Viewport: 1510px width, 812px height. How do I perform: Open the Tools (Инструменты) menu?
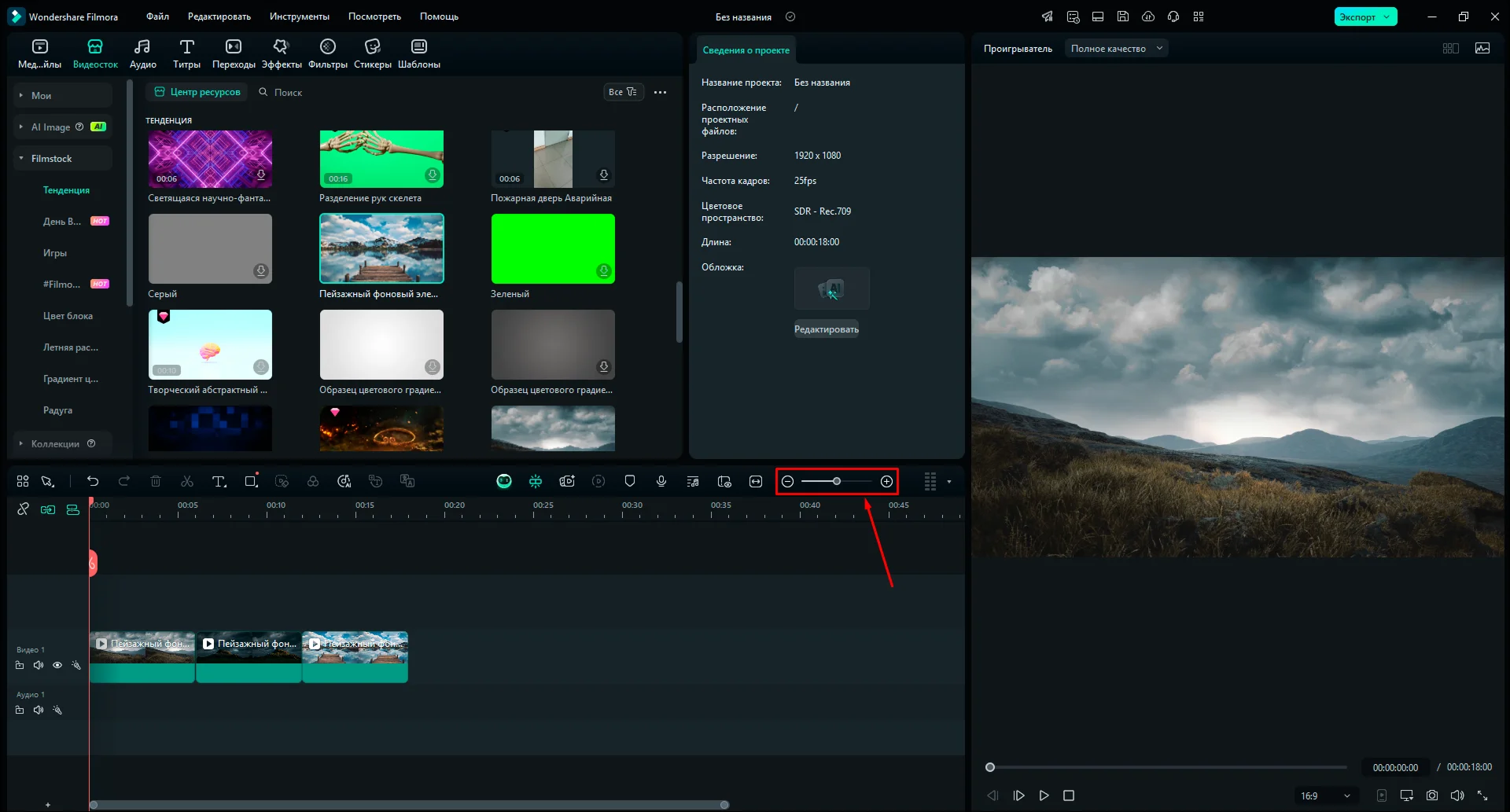(299, 17)
